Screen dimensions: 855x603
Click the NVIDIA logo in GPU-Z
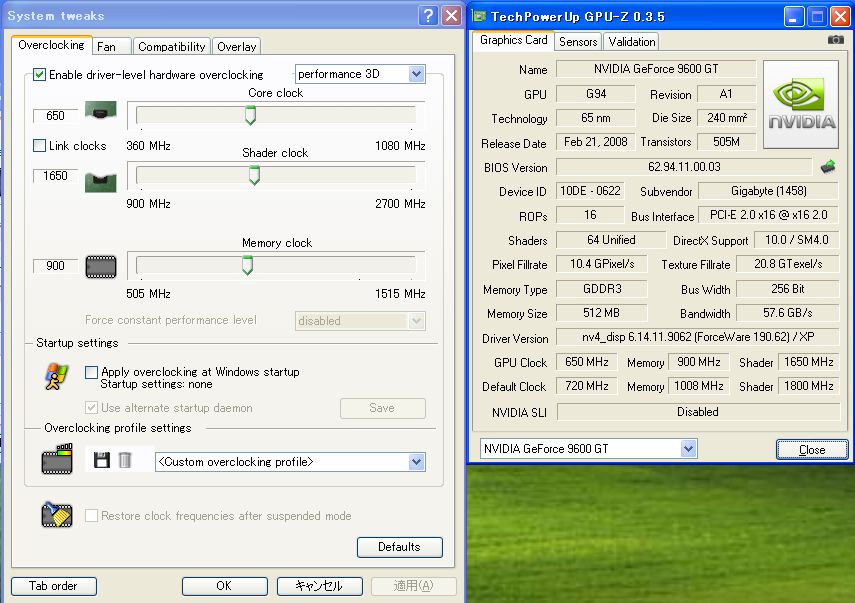point(801,105)
